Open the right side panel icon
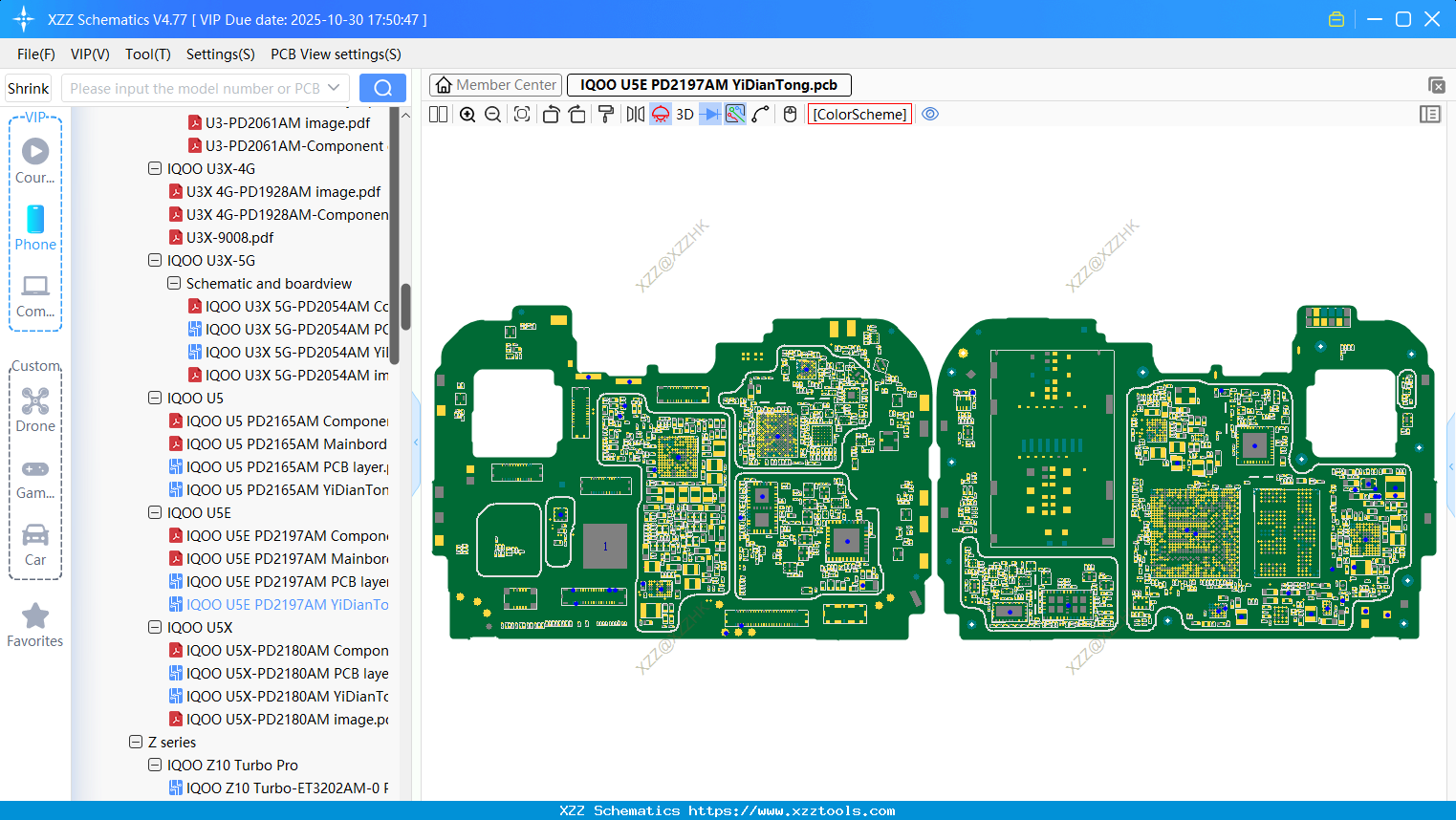1456x820 pixels. [1430, 114]
